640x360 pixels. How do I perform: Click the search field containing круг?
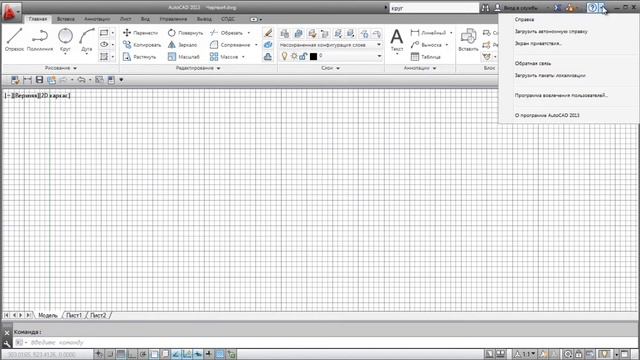click(434, 8)
